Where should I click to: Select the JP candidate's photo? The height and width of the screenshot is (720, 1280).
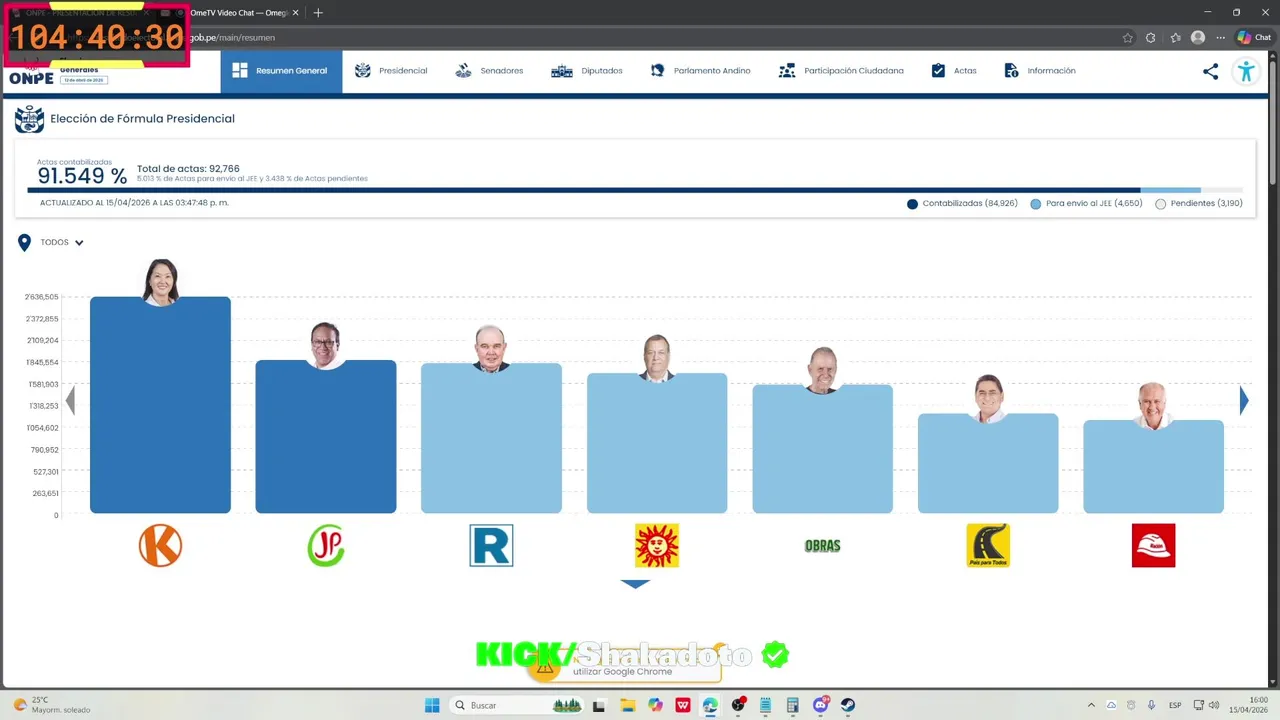[x=325, y=346]
